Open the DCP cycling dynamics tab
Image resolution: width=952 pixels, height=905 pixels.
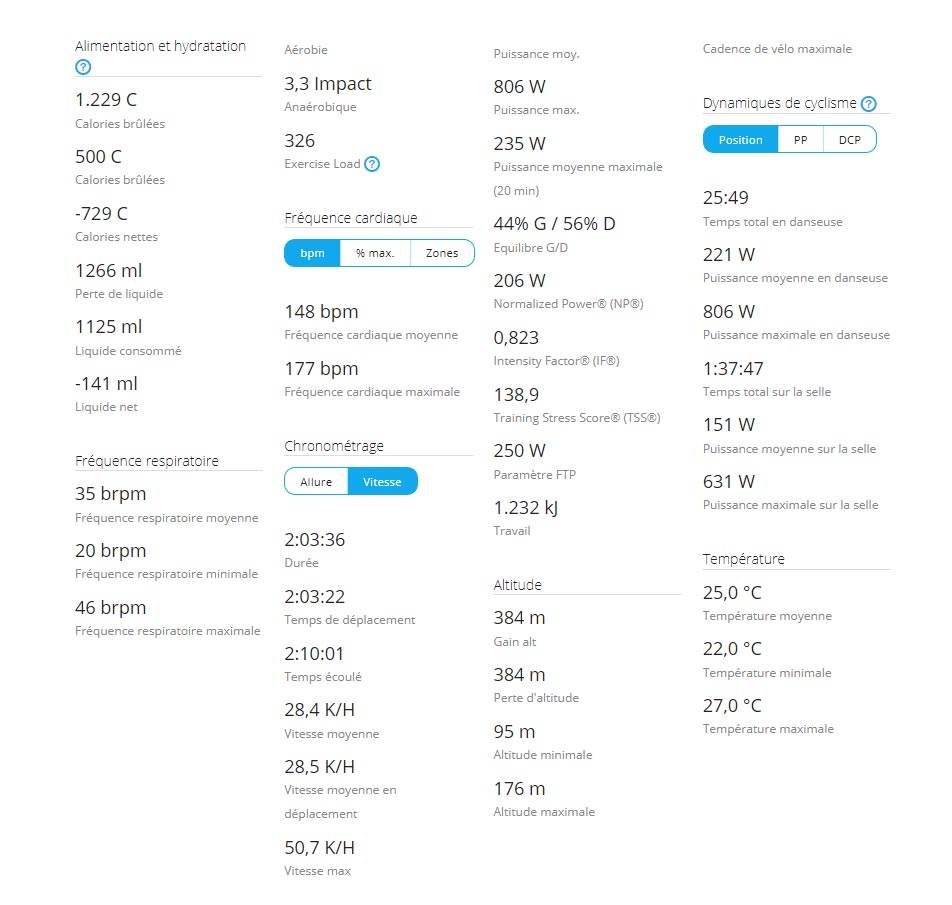(850, 140)
